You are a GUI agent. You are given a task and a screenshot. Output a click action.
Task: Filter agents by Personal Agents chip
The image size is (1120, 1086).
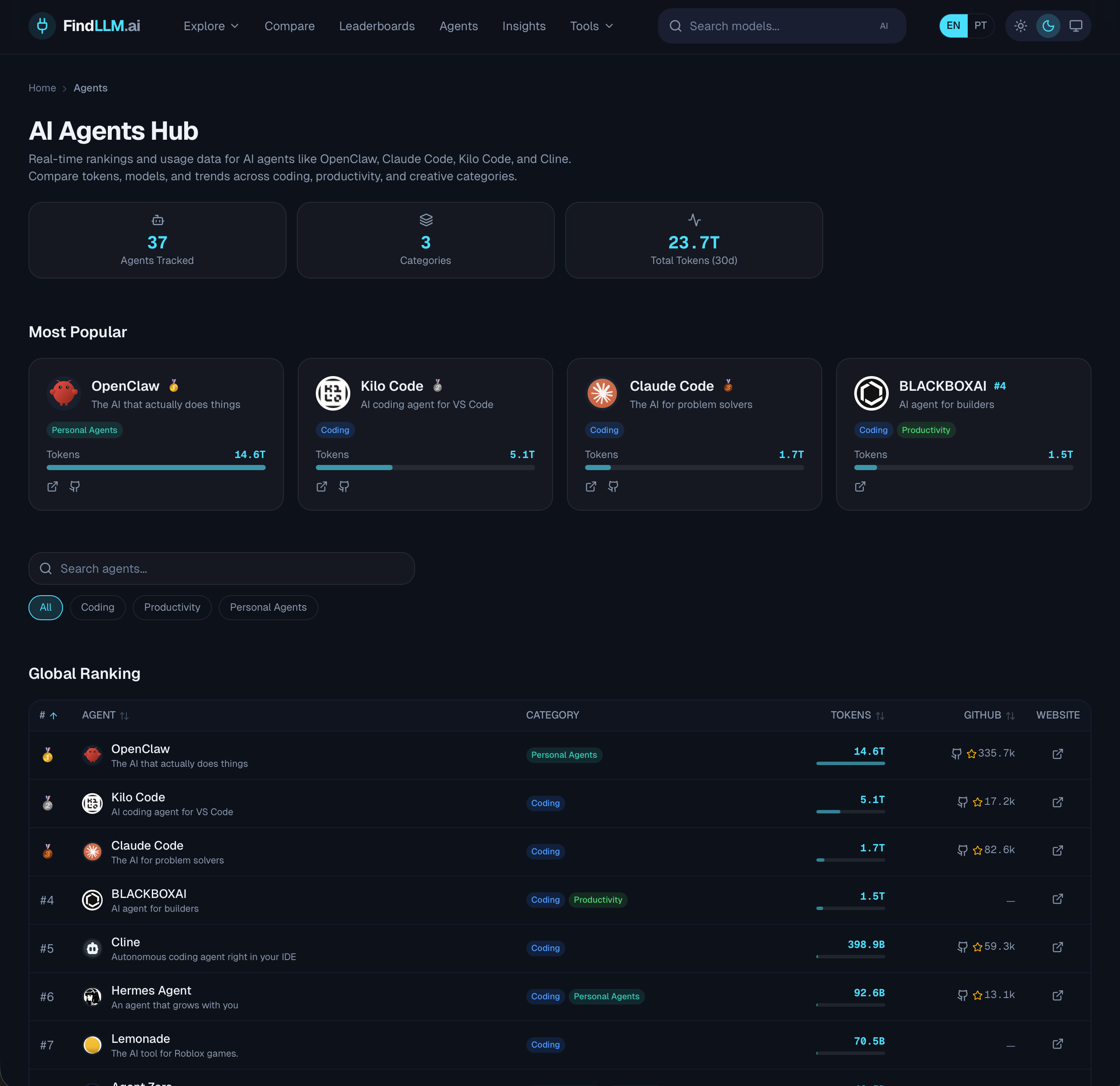tap(268, 607)
